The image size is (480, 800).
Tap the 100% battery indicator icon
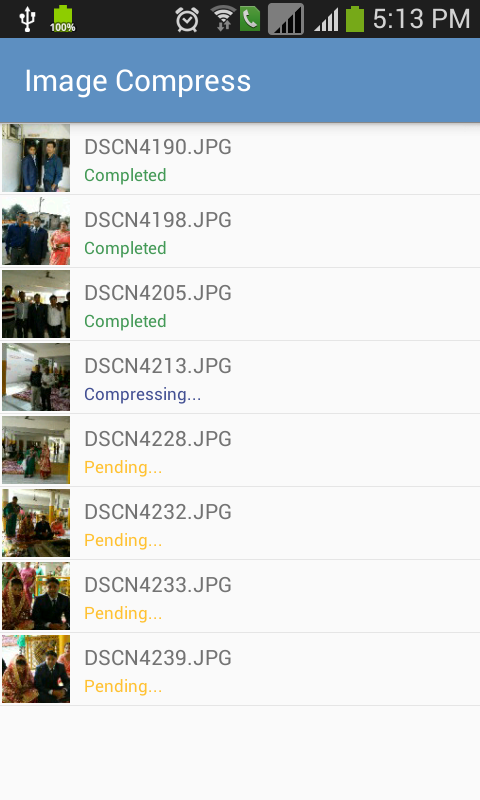pyautogui.click(x=62, y=19)
